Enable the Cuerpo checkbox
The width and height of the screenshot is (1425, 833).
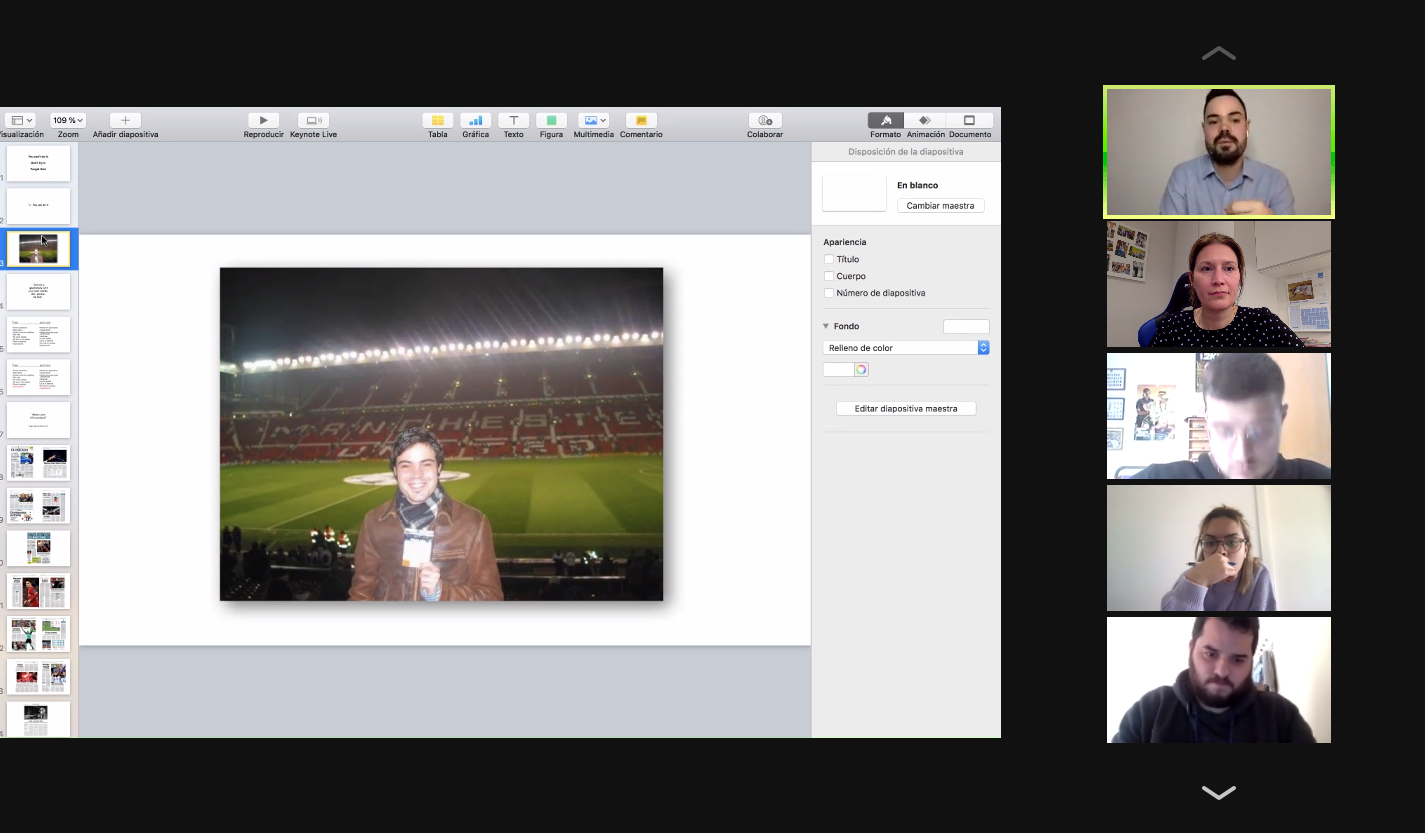828,276
